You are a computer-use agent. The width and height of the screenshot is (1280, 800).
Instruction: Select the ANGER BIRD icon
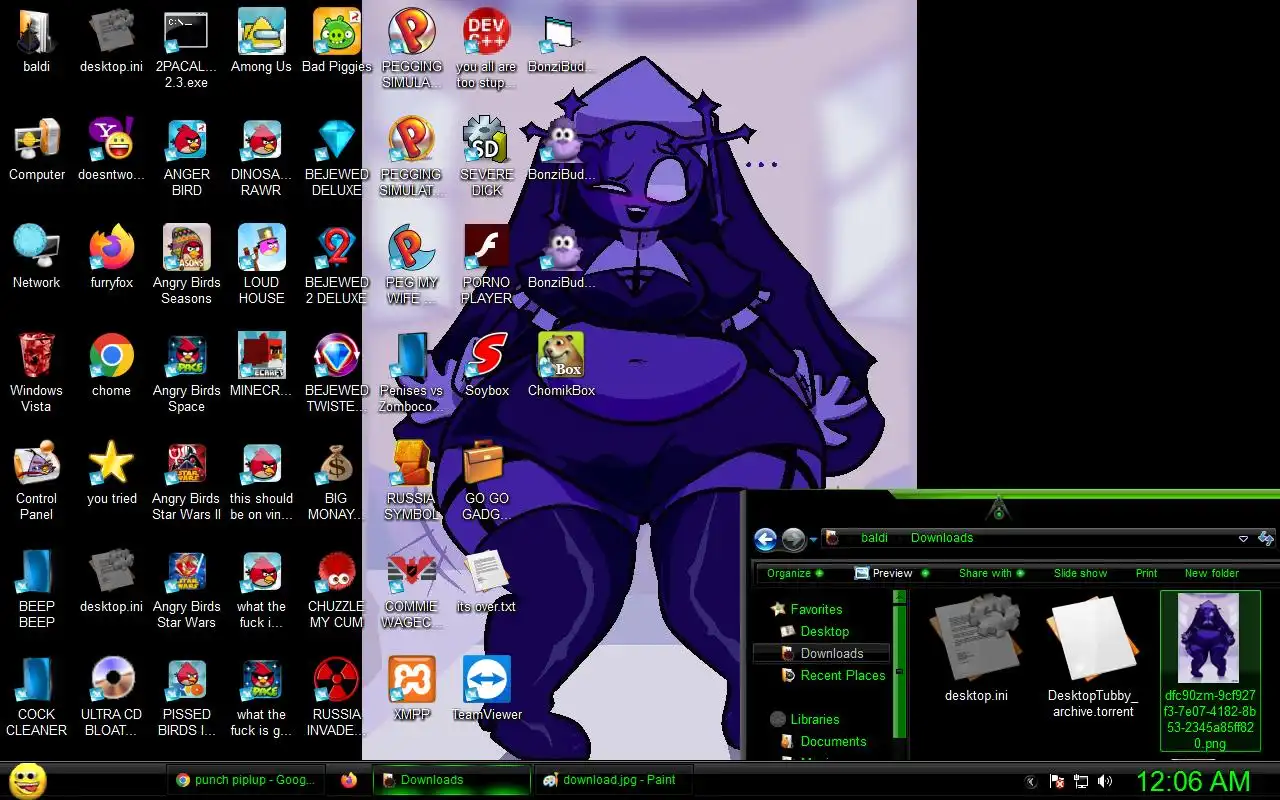pyautogui.click(x=186, y=157)
